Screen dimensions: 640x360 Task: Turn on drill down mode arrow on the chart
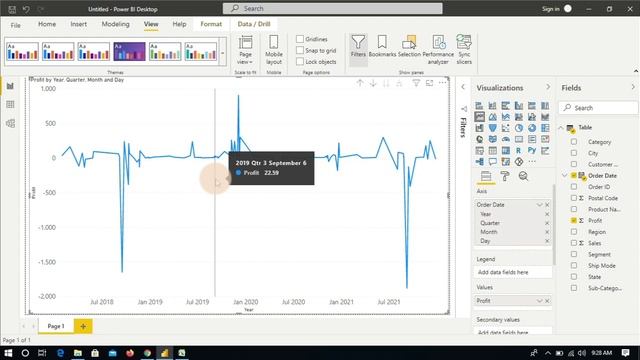point(373,83)
